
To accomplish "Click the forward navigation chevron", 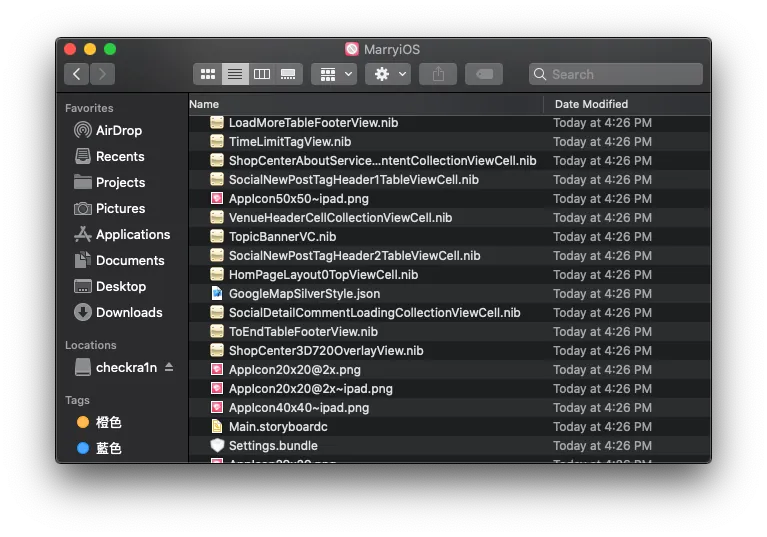I will 102,74.
